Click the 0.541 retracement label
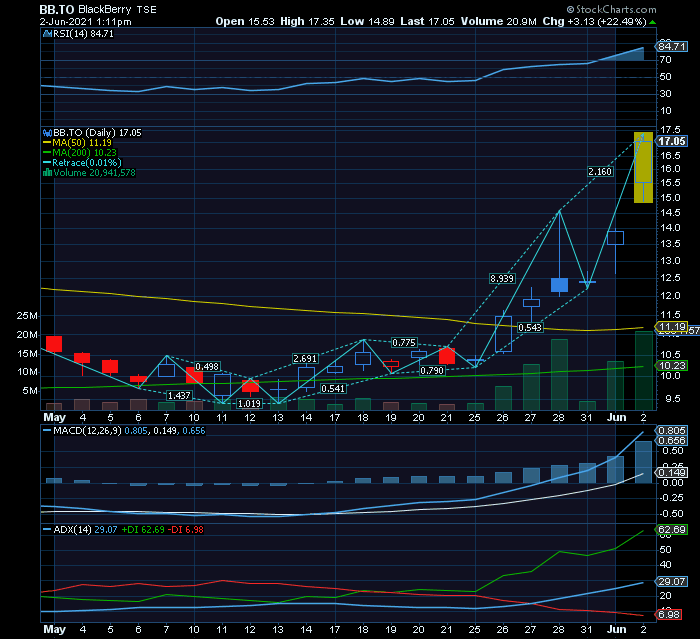This screenshot has width=700, height=639. pos(333,389)
